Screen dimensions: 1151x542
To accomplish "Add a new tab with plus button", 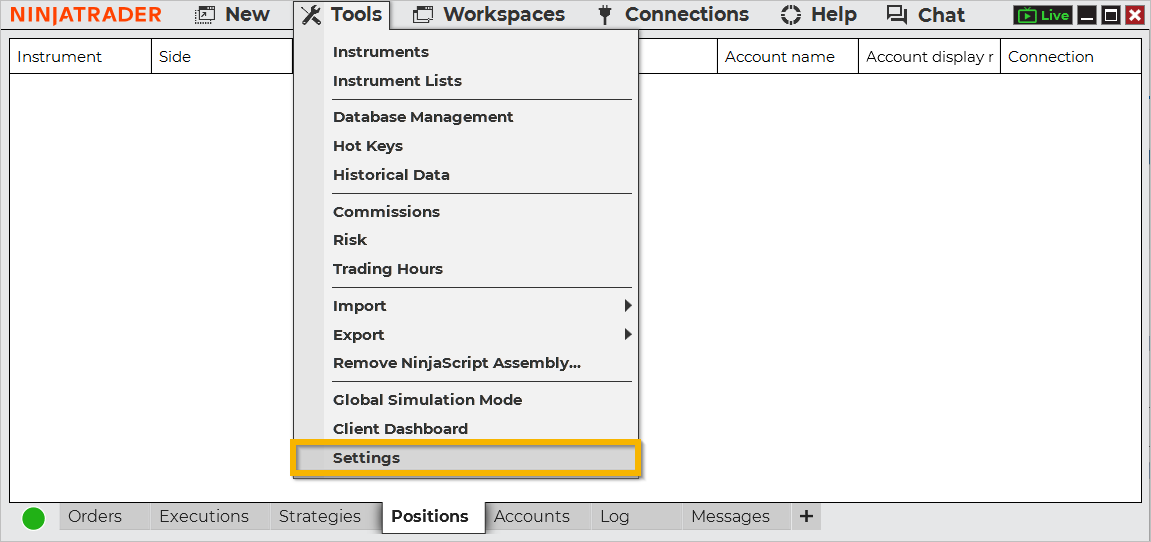I will (x=806, y=516).
